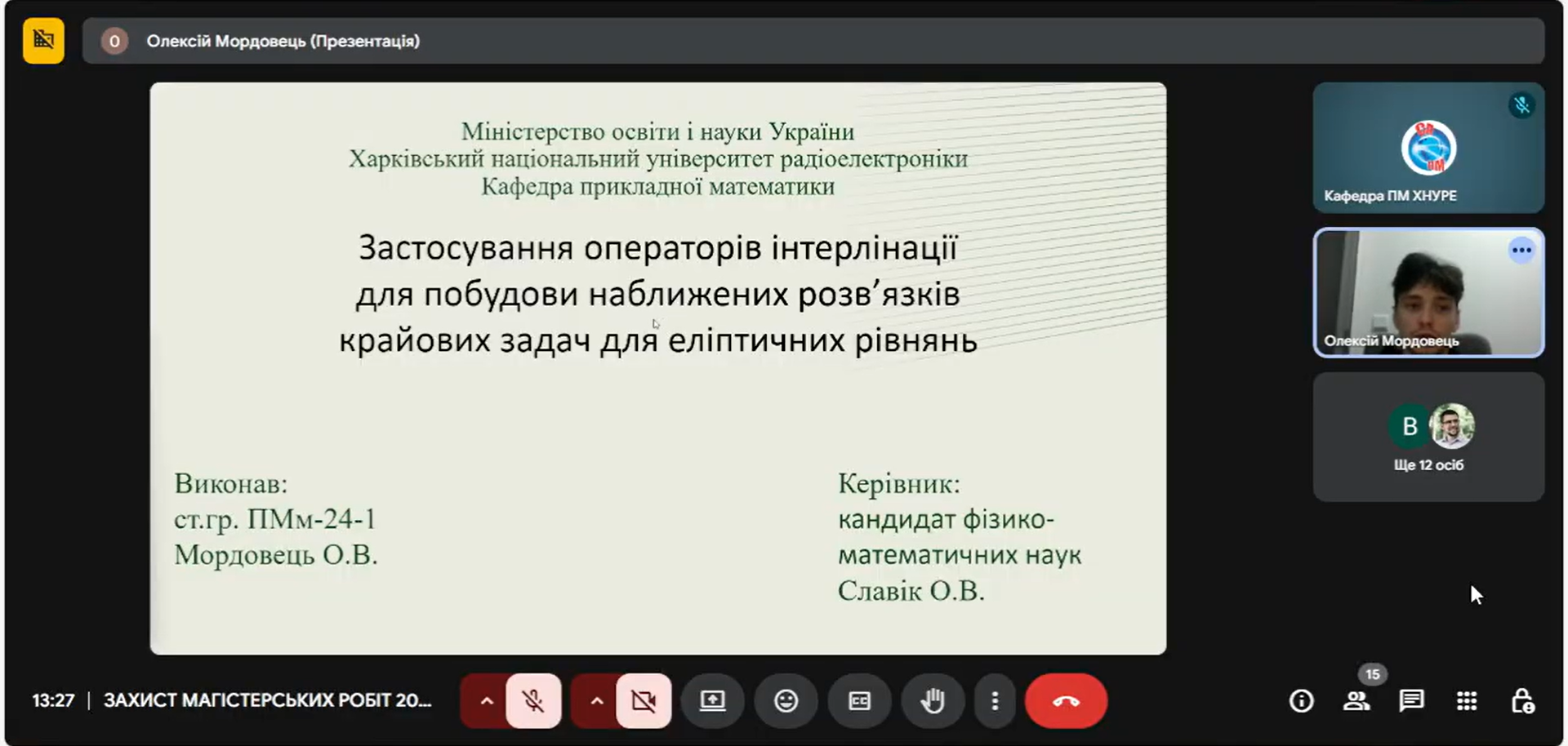Click the yellow presentation icon at top-left
This screenshot has width=1568, height=746.
point(43,41)
